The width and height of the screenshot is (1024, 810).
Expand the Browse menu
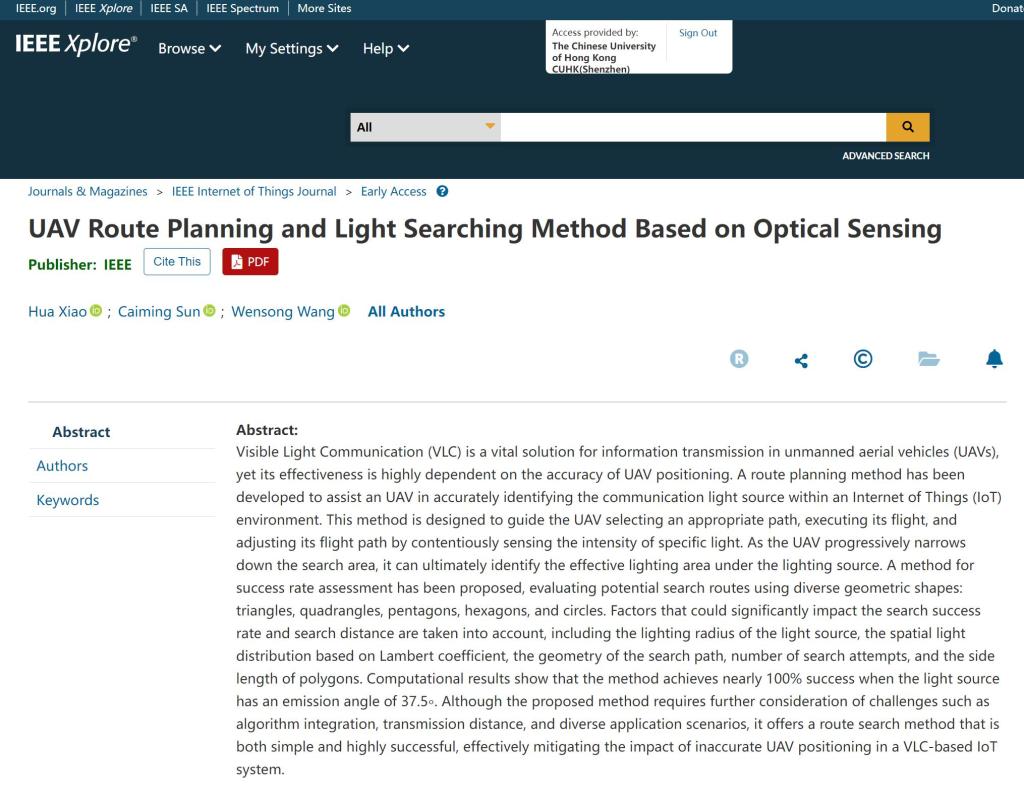(190, 48)
